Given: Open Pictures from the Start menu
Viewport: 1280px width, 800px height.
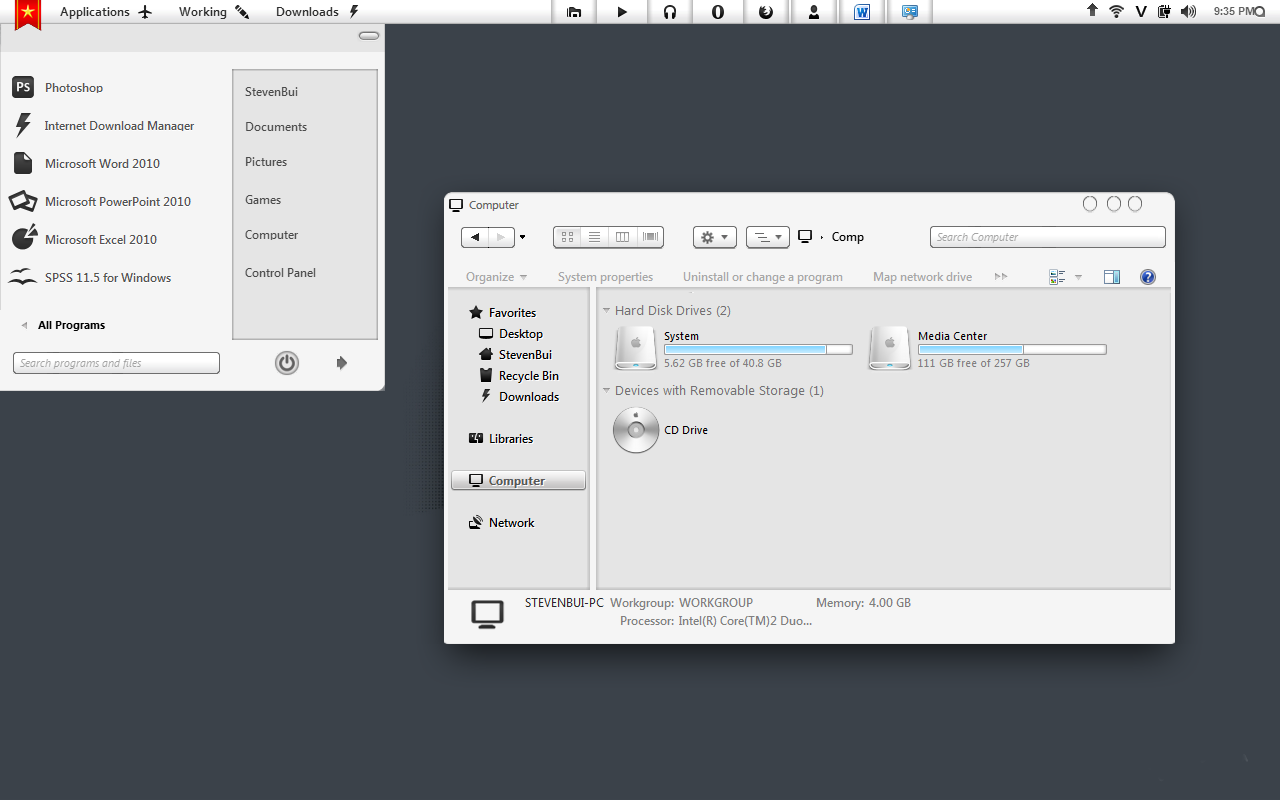Looking at the screenshot, I should click(x=266, y=162).
